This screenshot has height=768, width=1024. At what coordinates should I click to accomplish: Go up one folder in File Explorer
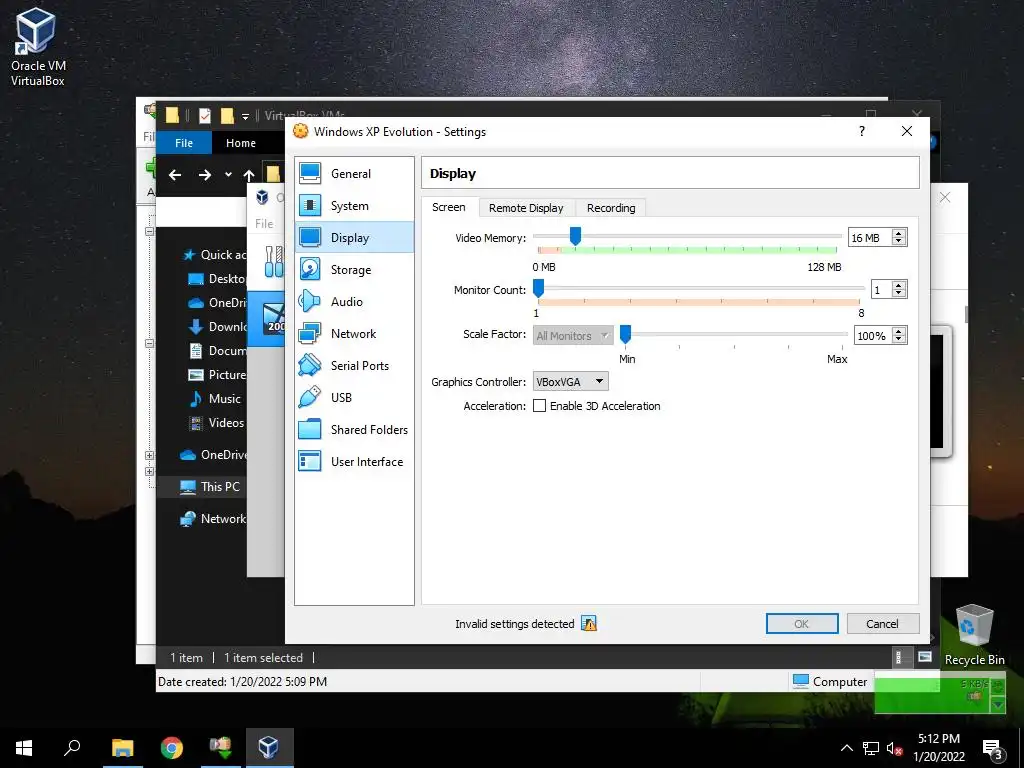pos(249,175)
